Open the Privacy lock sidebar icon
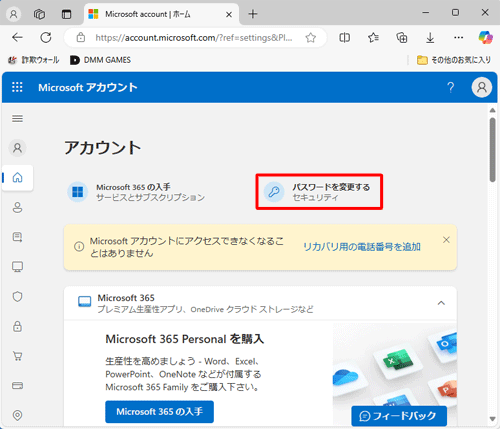The height and width of the screenshot is (429, 500). 17,326
